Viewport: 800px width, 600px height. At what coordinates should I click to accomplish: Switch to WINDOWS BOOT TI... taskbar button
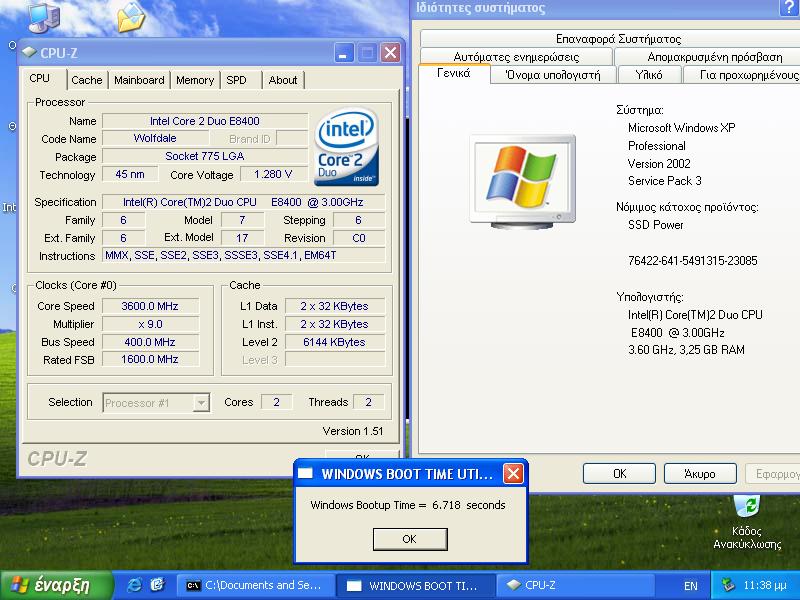coord(416,585)
